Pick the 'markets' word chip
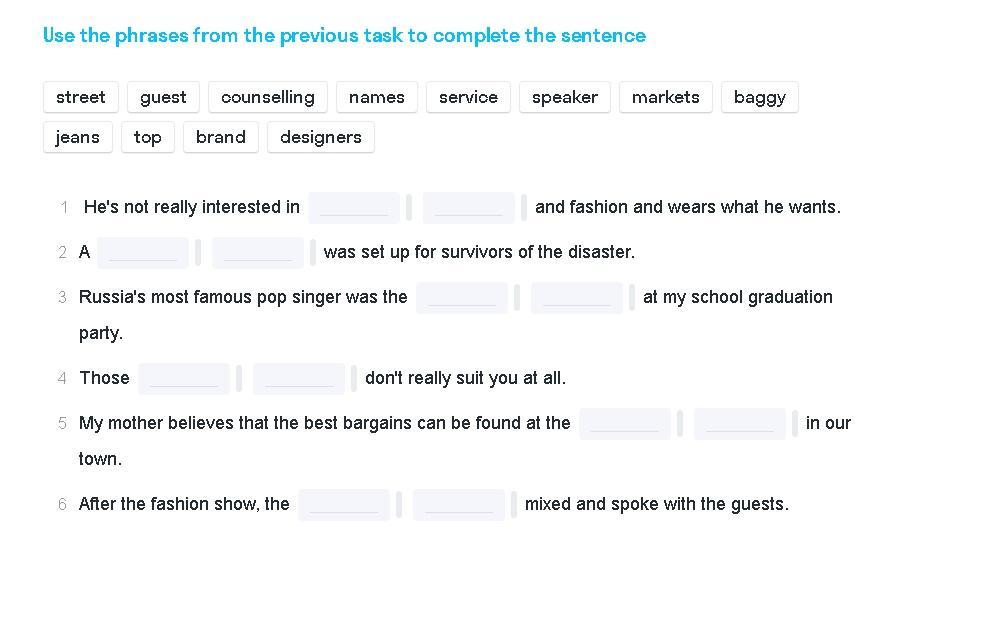This screenshot has height=641, width=994. 666,97
